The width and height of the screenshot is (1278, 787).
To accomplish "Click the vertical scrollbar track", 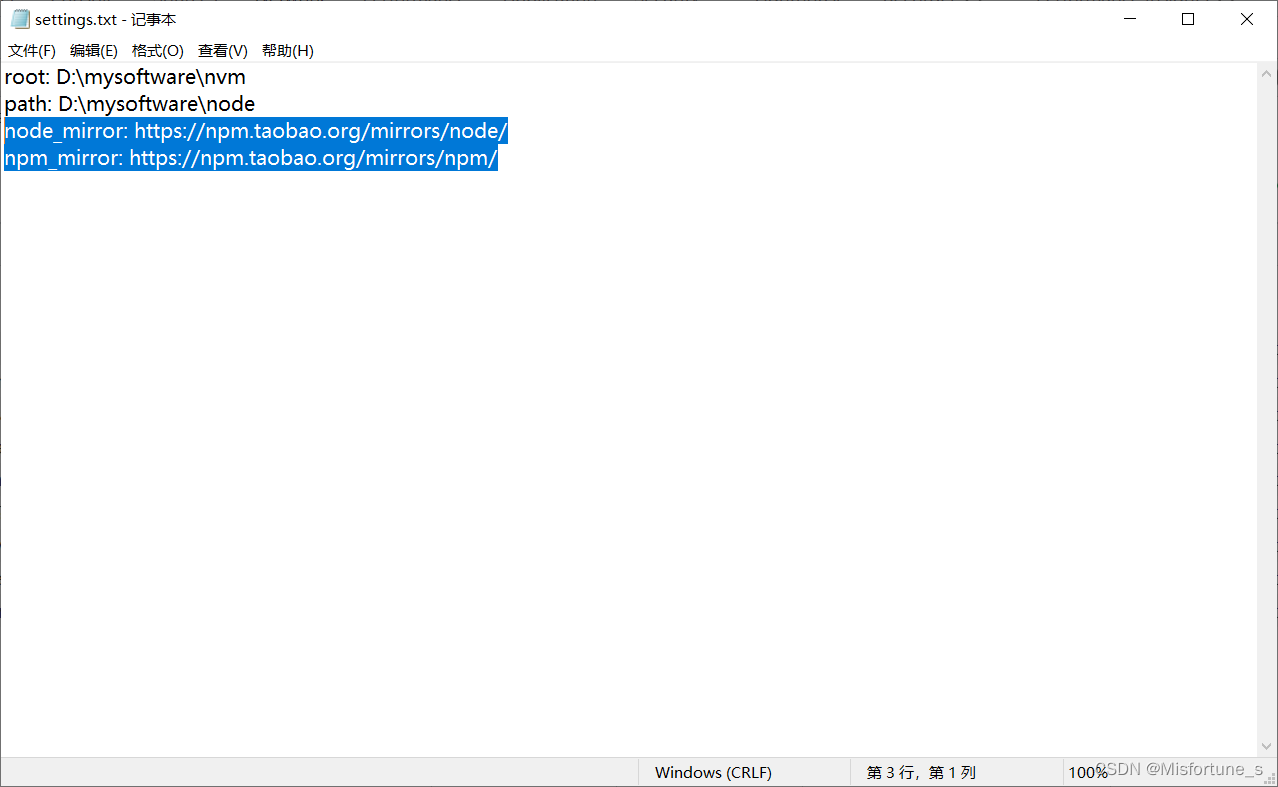I will coord(1266,400).
